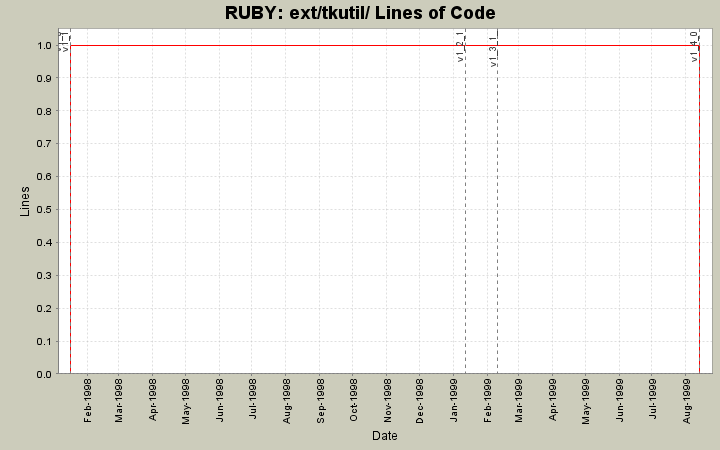Select the v1_2_1 version marker label
The image size is (720, 450).
[x=461, y=47]
